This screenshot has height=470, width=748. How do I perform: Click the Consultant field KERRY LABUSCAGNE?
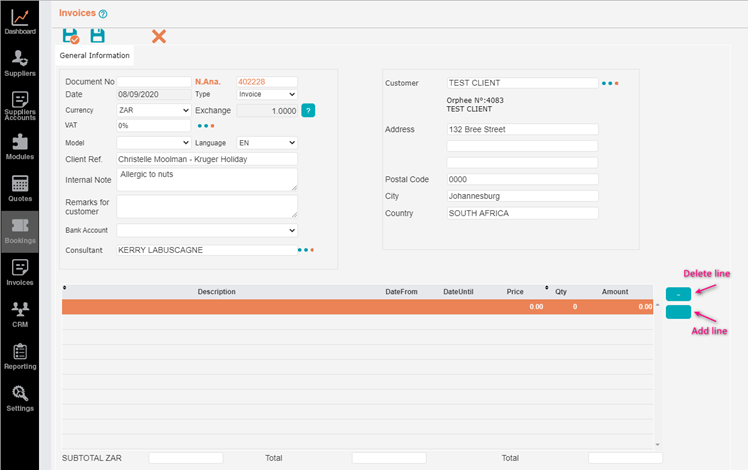[207, 250]
